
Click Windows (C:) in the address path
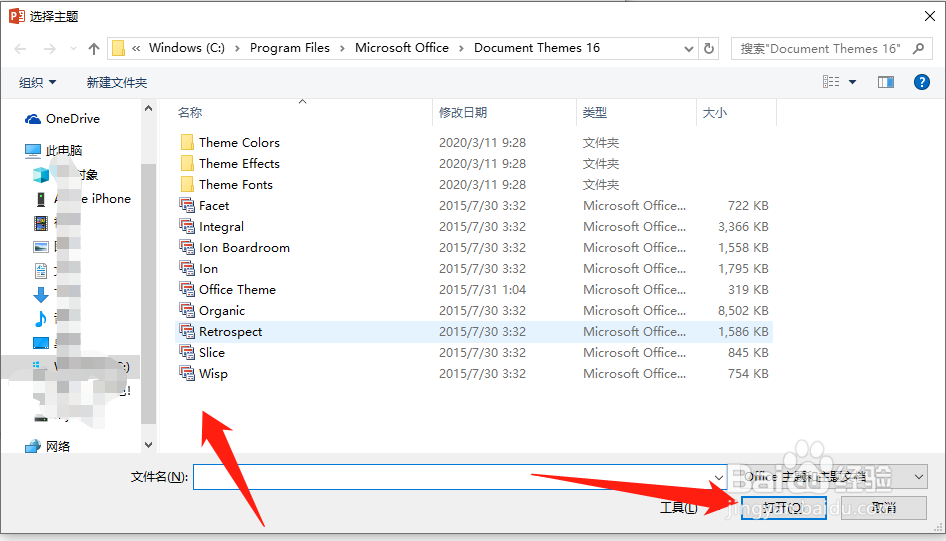pos(187,48)
